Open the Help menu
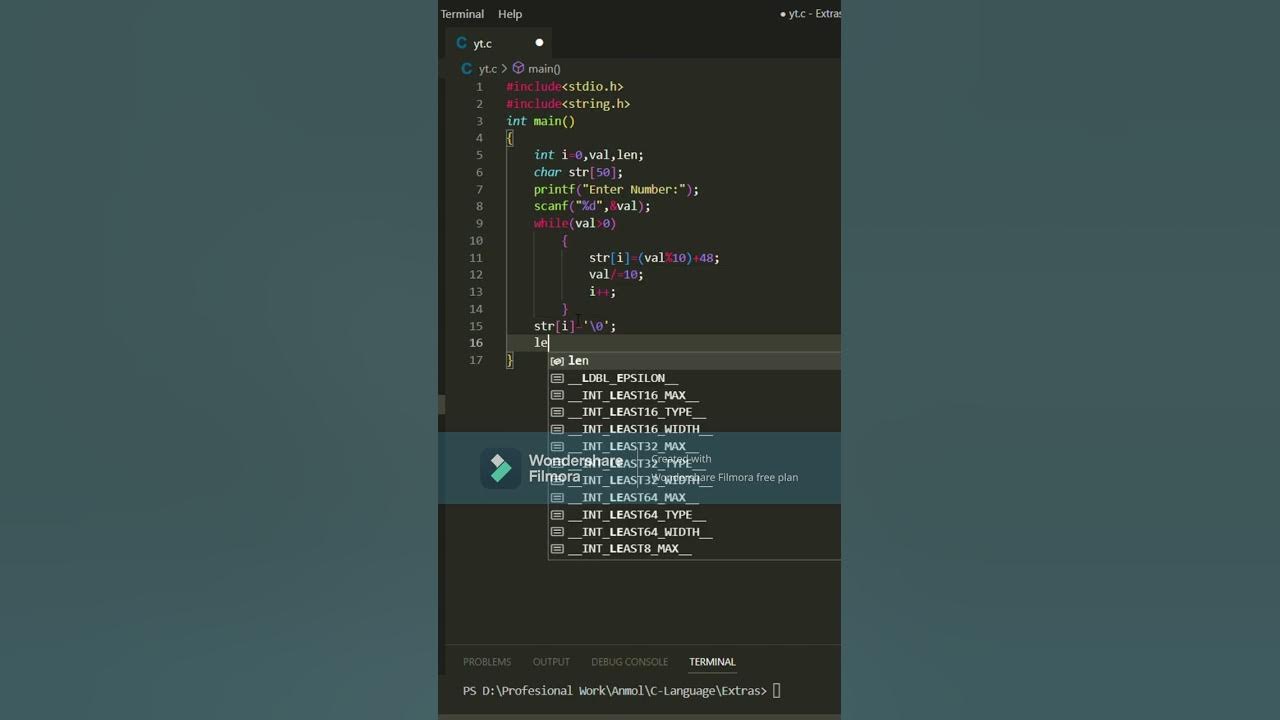 [x=510, y=14]
